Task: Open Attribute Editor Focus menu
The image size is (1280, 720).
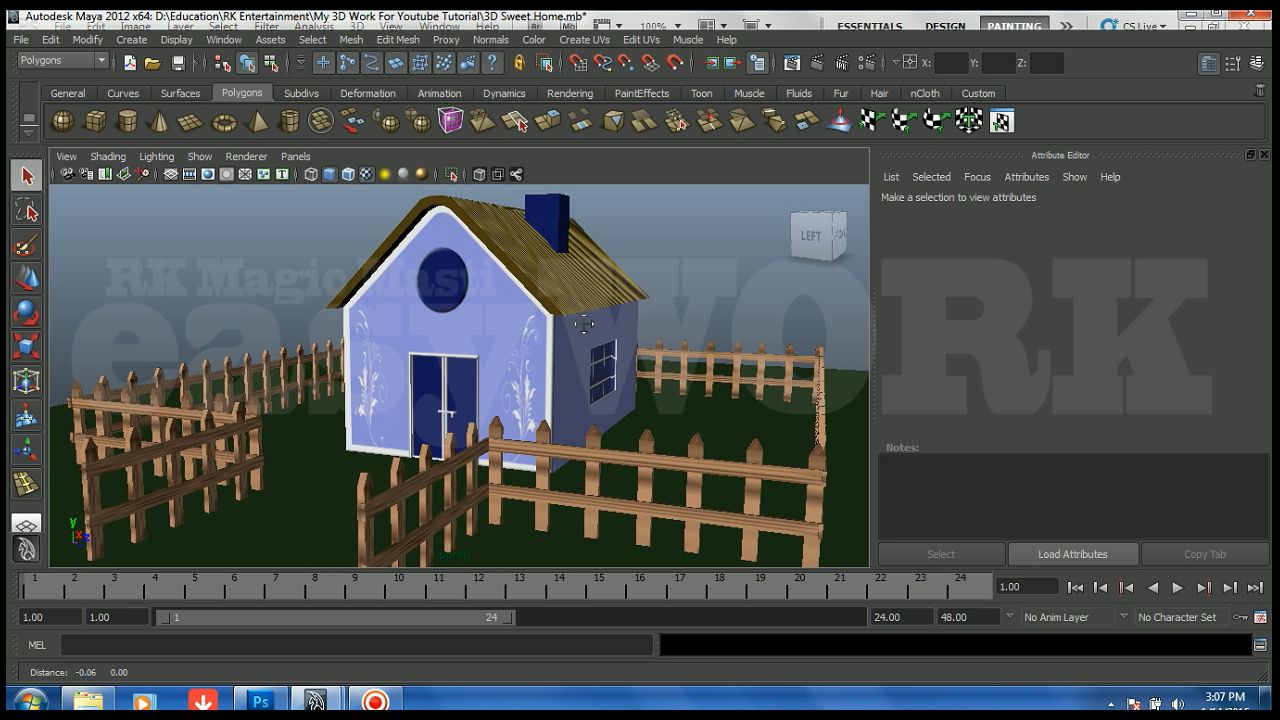Action: (977, 177)
